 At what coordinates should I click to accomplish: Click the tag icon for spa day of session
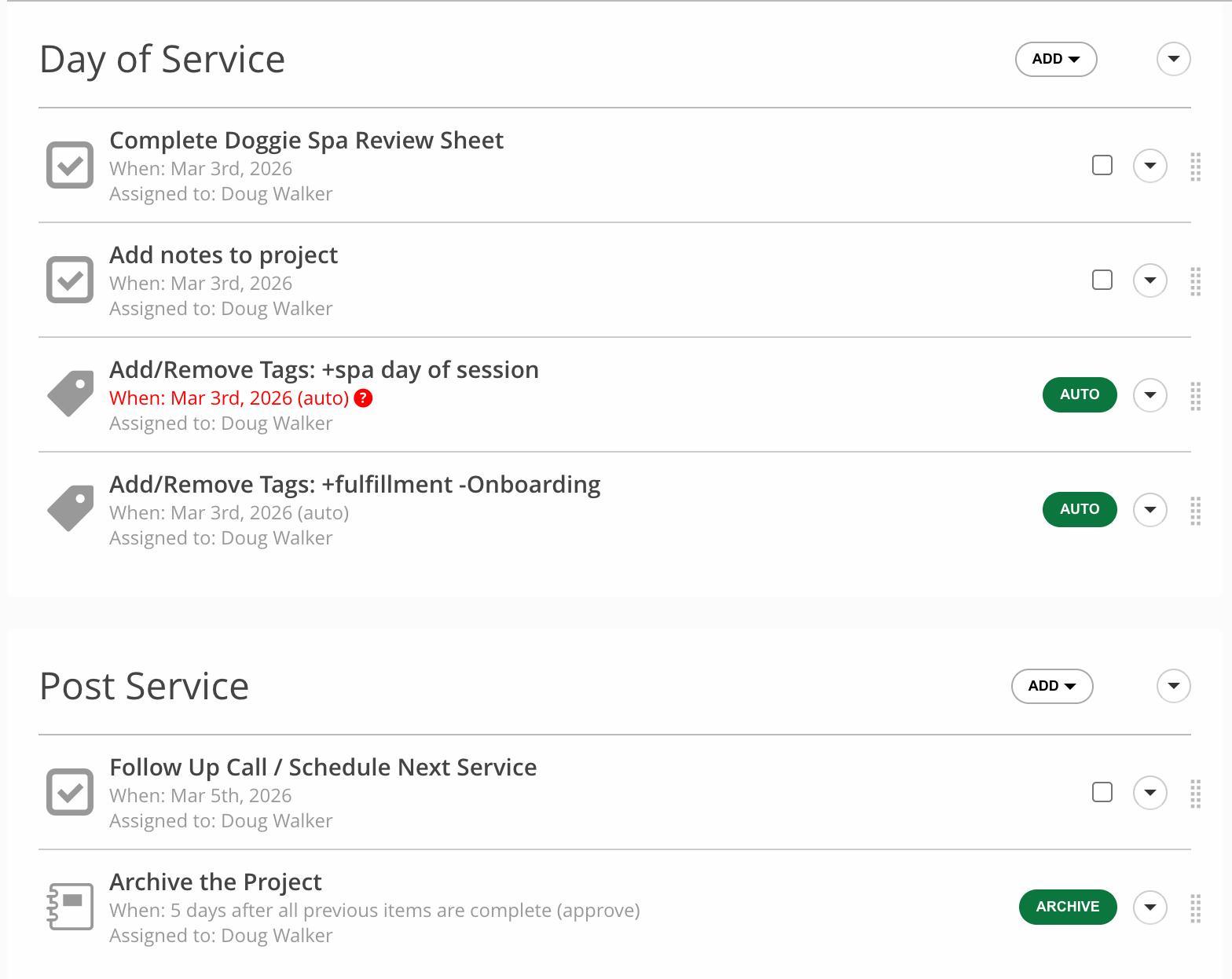click(70, 394)
